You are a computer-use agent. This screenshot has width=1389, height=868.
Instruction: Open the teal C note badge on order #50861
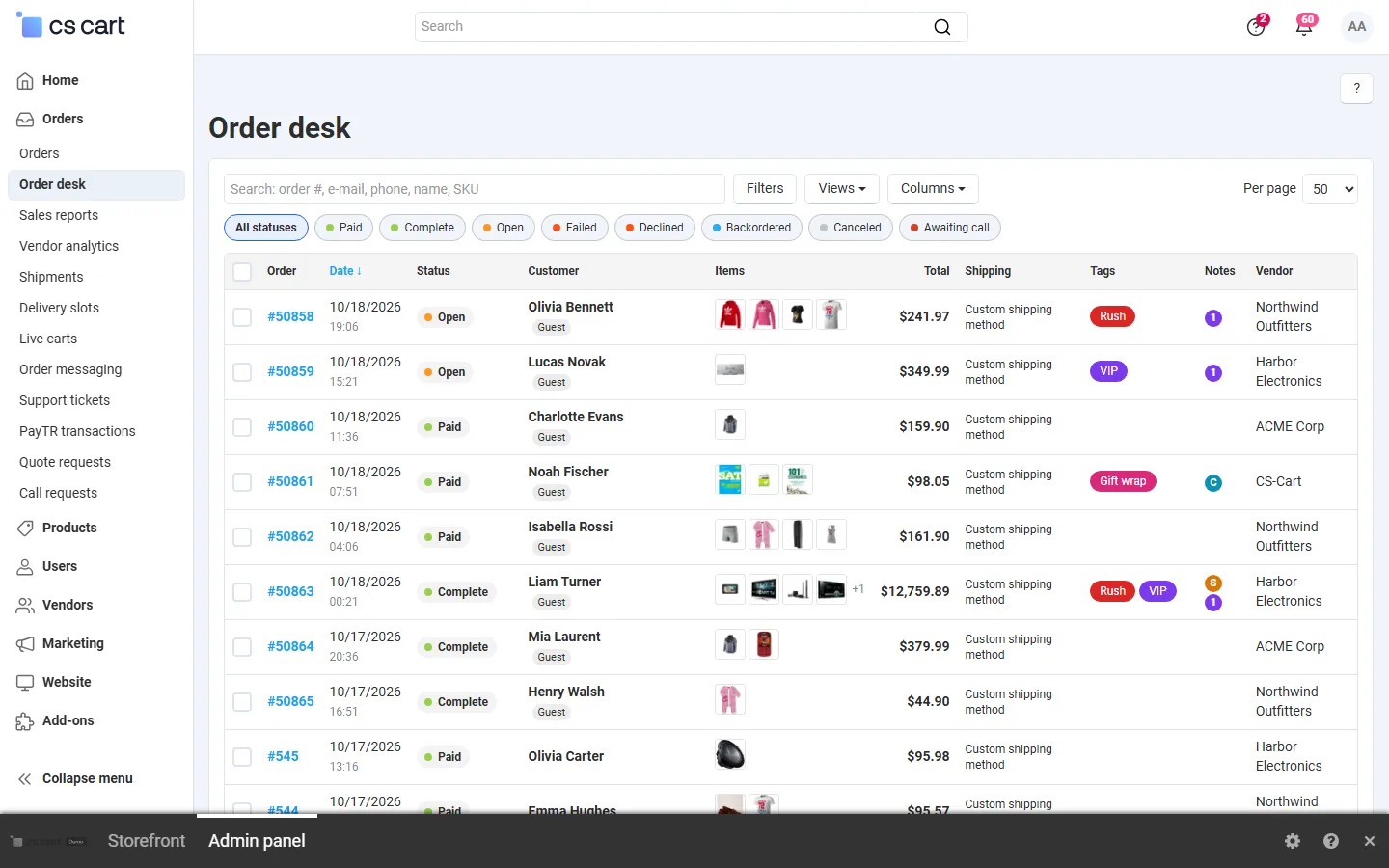1213,482
